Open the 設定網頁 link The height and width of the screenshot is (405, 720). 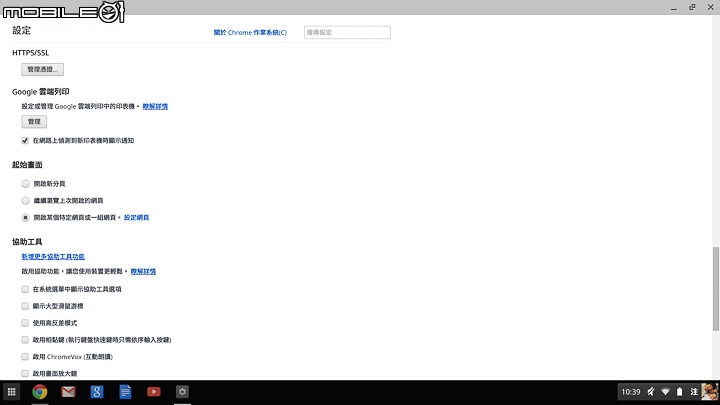[x=136, y=218]
